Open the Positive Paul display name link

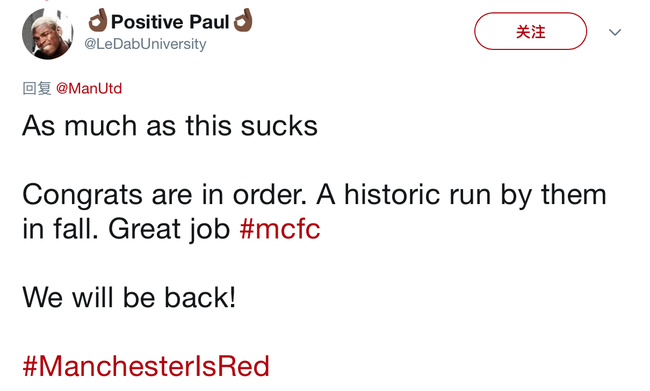pyautogui.click(x=170, y=22)
